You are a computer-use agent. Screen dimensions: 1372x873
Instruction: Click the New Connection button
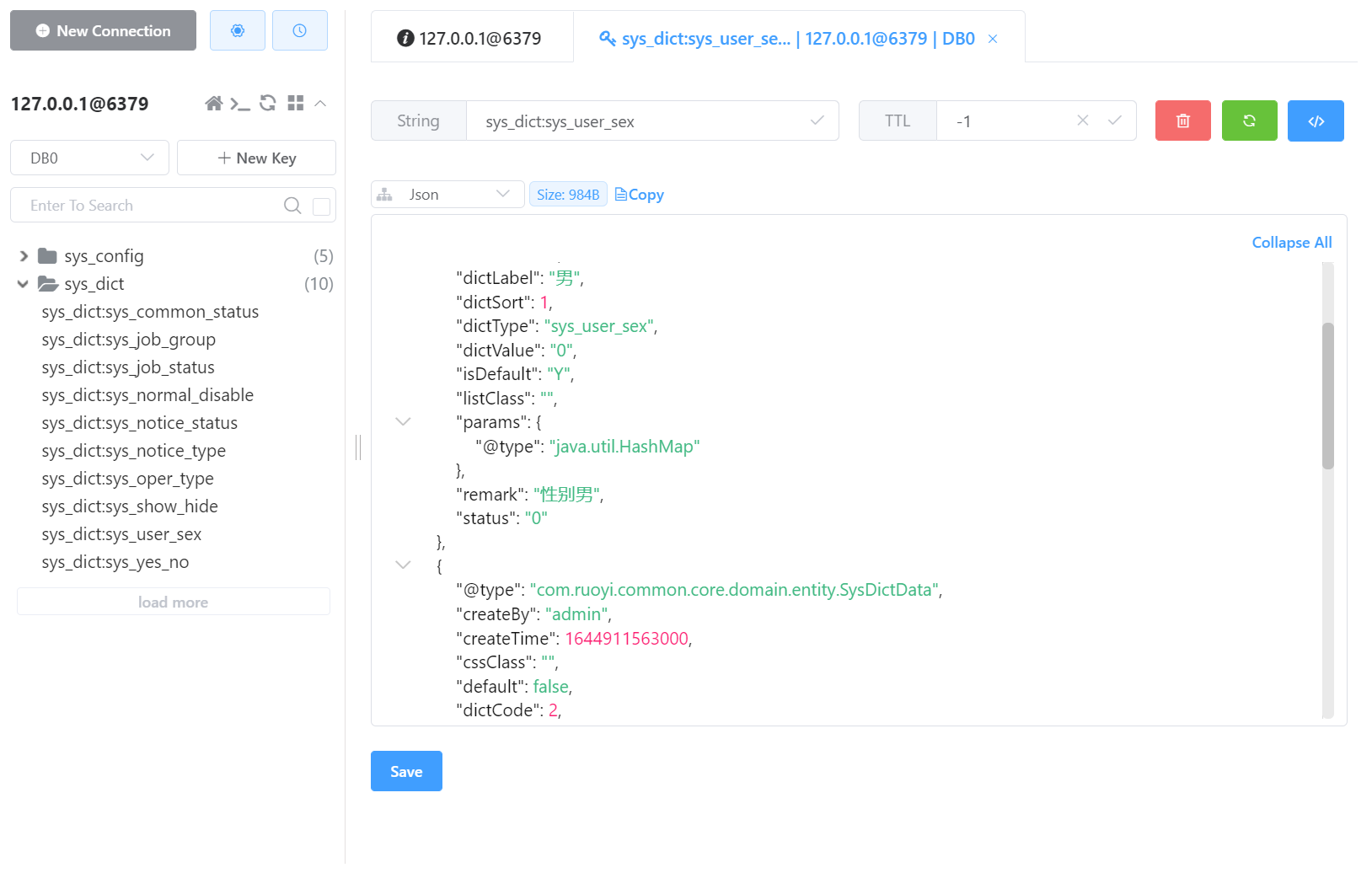point(103,30)
